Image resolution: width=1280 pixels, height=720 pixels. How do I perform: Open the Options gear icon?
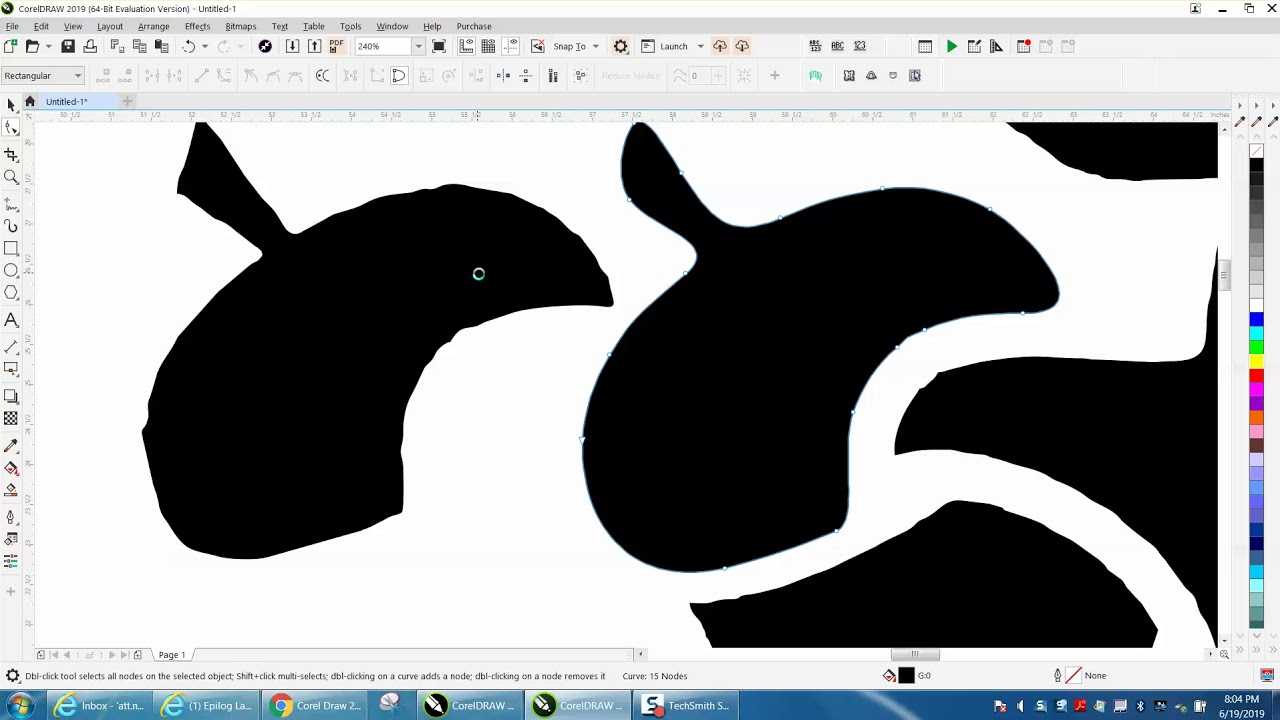pos(621,46)
